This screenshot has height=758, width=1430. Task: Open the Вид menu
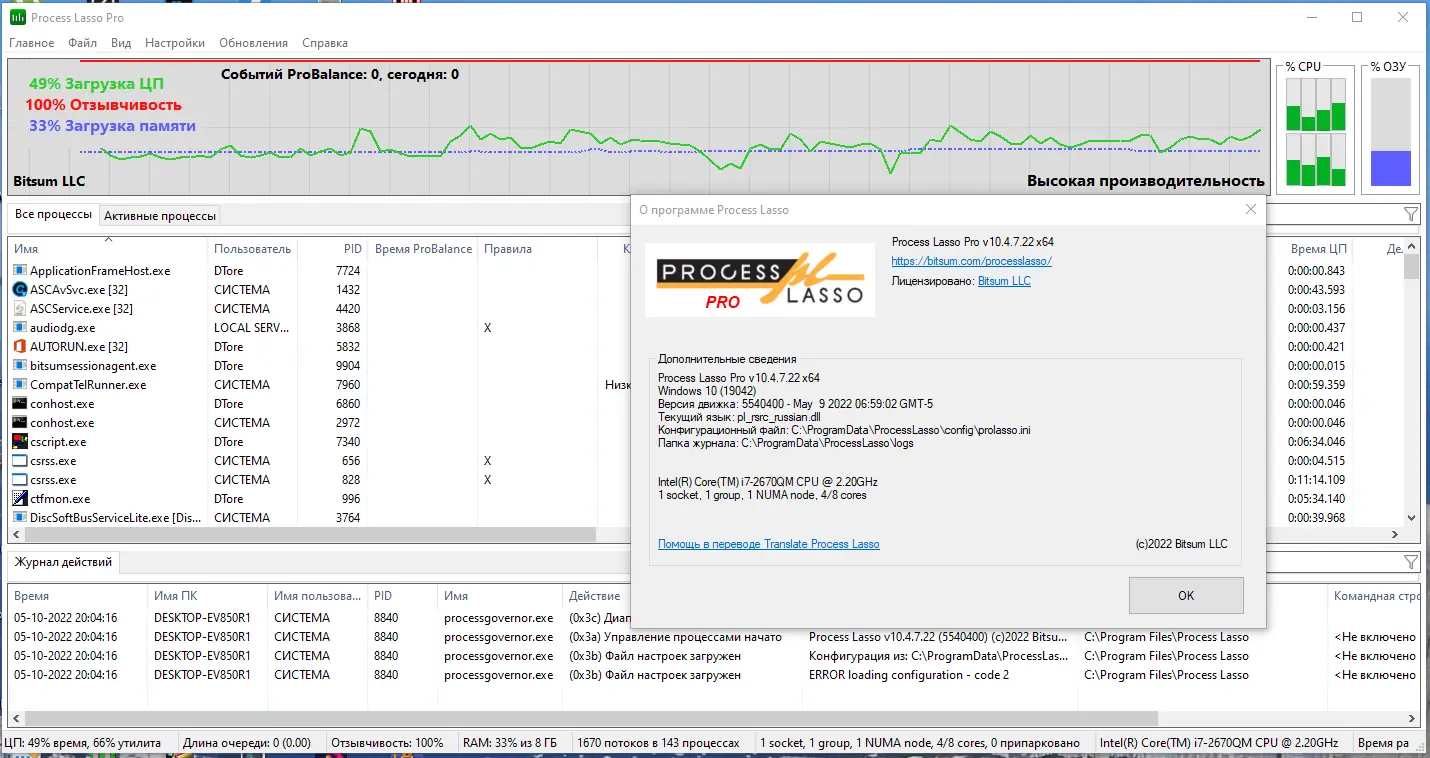point(121,43)
